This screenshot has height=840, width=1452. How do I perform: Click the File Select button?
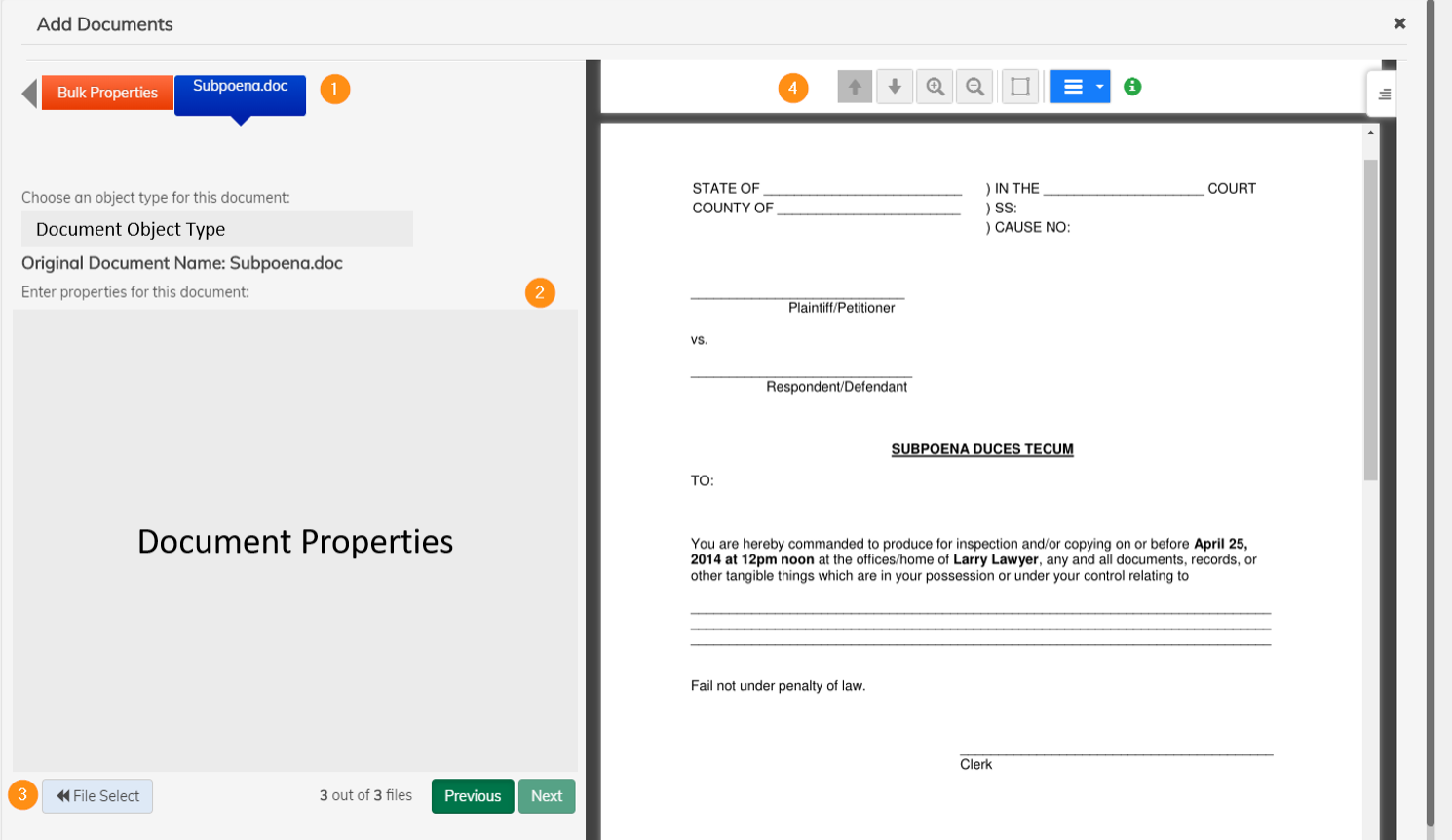tap(97, 796)
